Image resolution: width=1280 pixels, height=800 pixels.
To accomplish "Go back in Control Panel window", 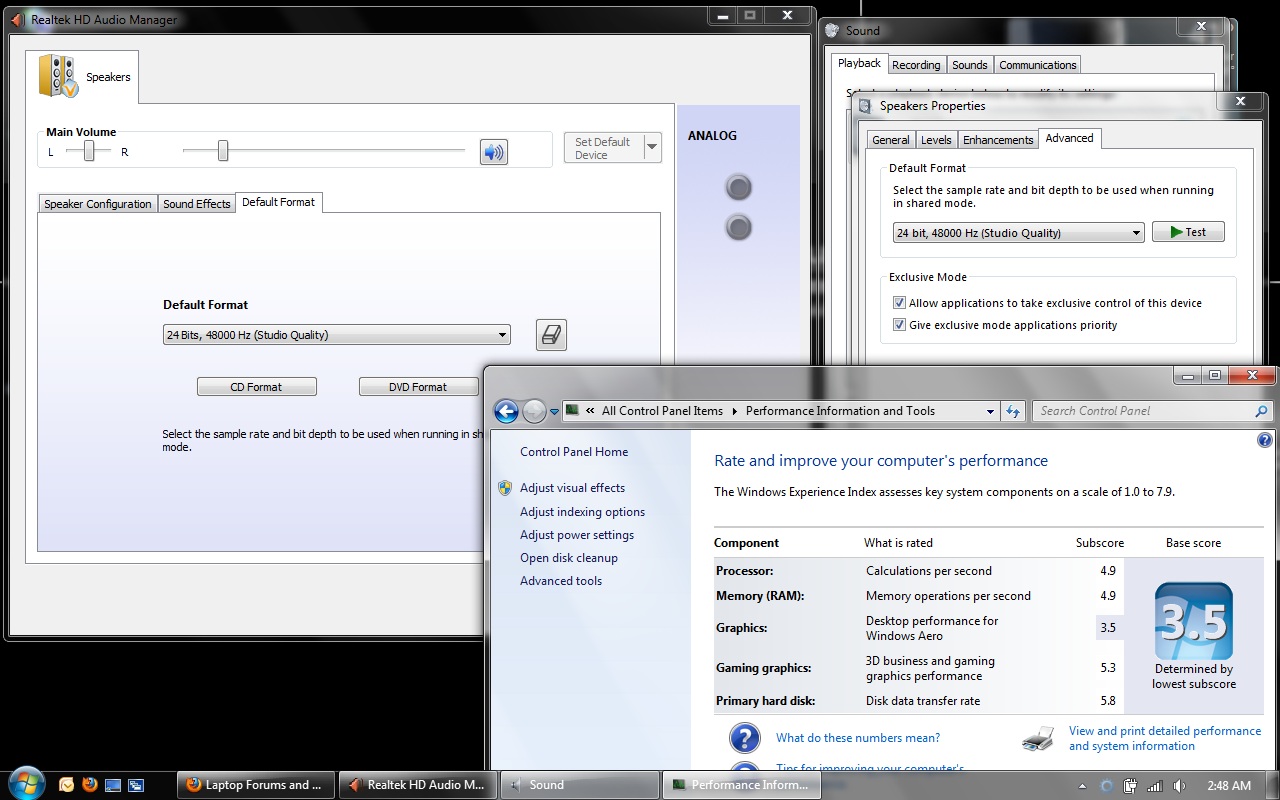I will 506,411.
